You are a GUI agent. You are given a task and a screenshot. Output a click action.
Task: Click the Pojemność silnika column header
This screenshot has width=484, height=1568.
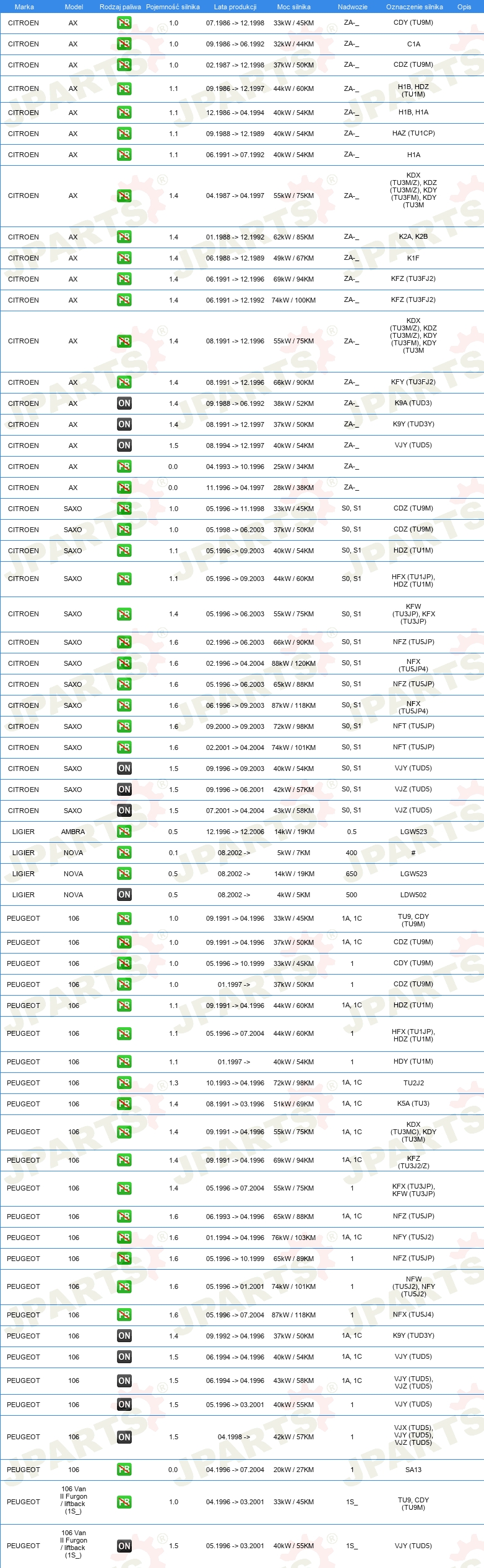coord(173,7)
